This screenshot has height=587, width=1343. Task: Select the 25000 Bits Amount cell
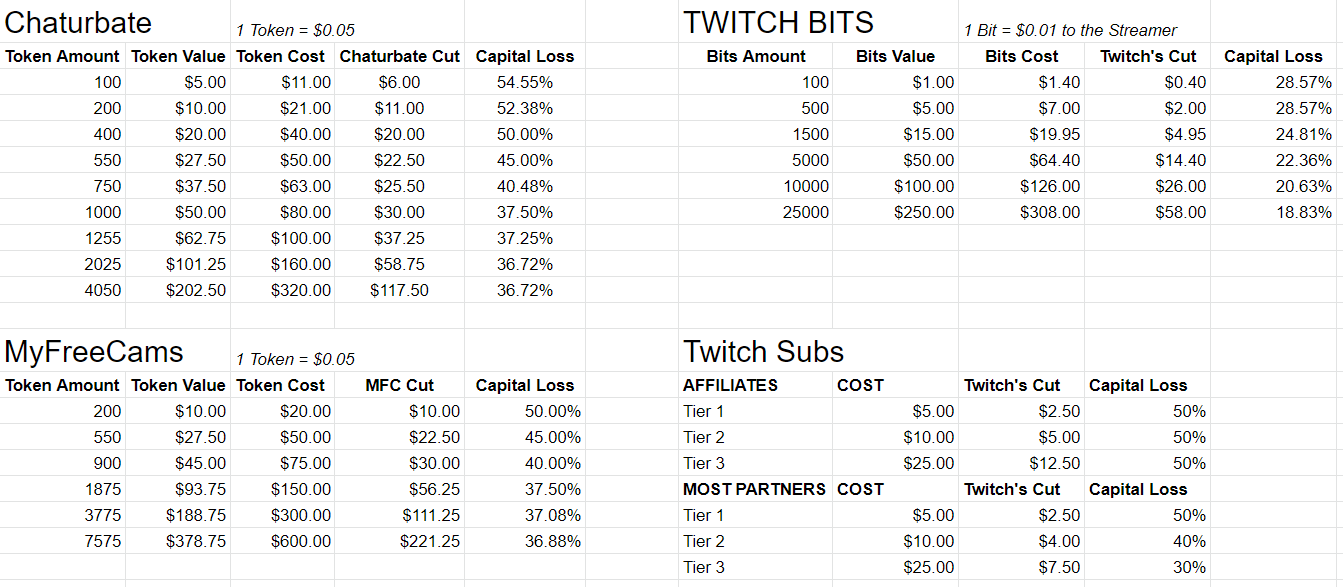(756, 212)
